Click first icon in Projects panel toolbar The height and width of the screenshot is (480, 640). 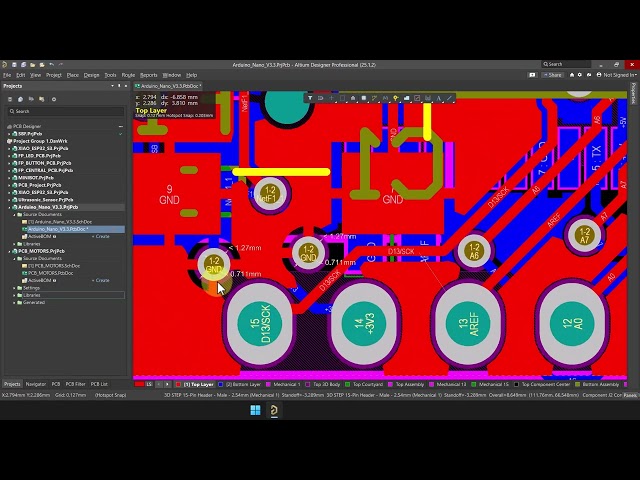pos(10,99)
